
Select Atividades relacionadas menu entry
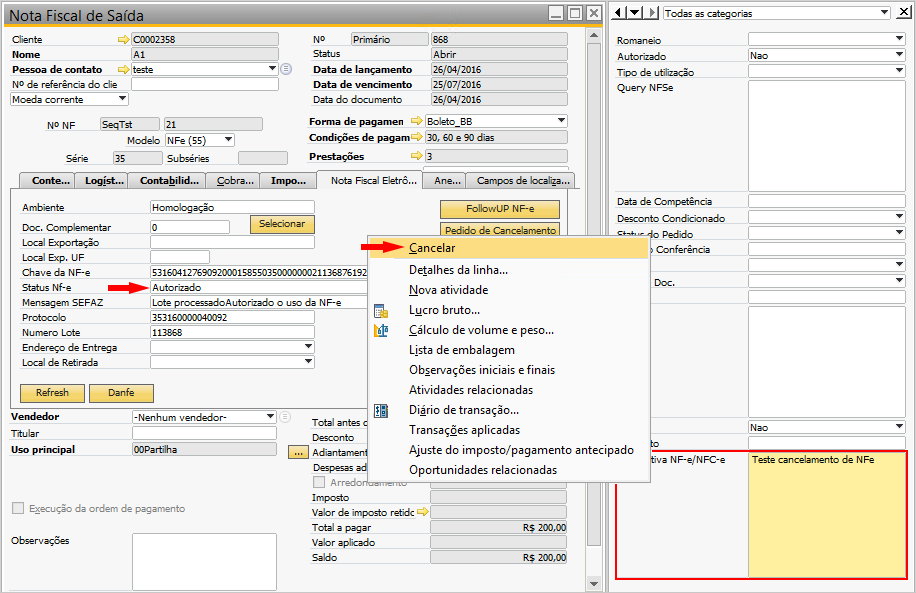pos(508,390)
